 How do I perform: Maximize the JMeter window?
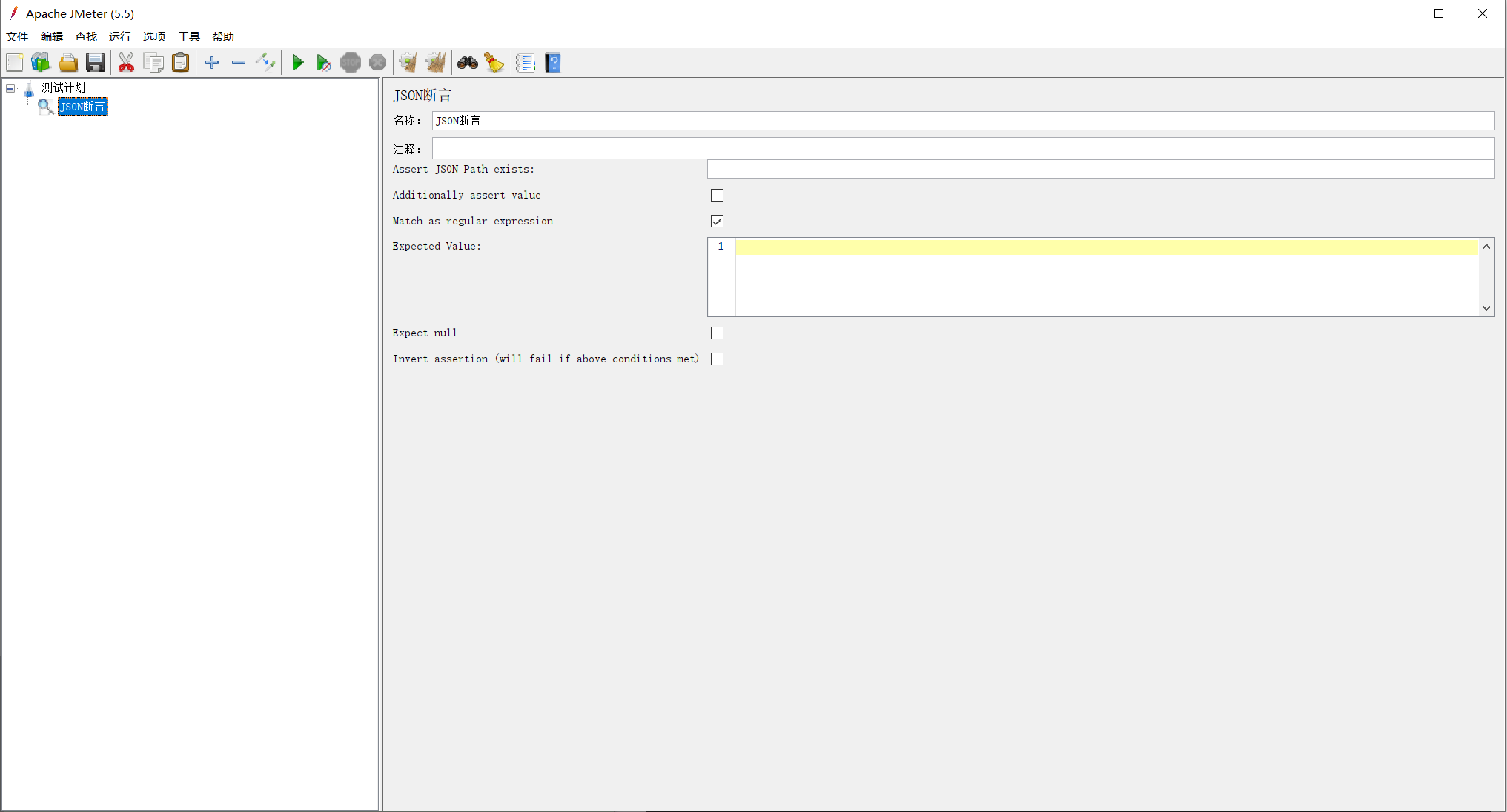[x=1439, y=13]
